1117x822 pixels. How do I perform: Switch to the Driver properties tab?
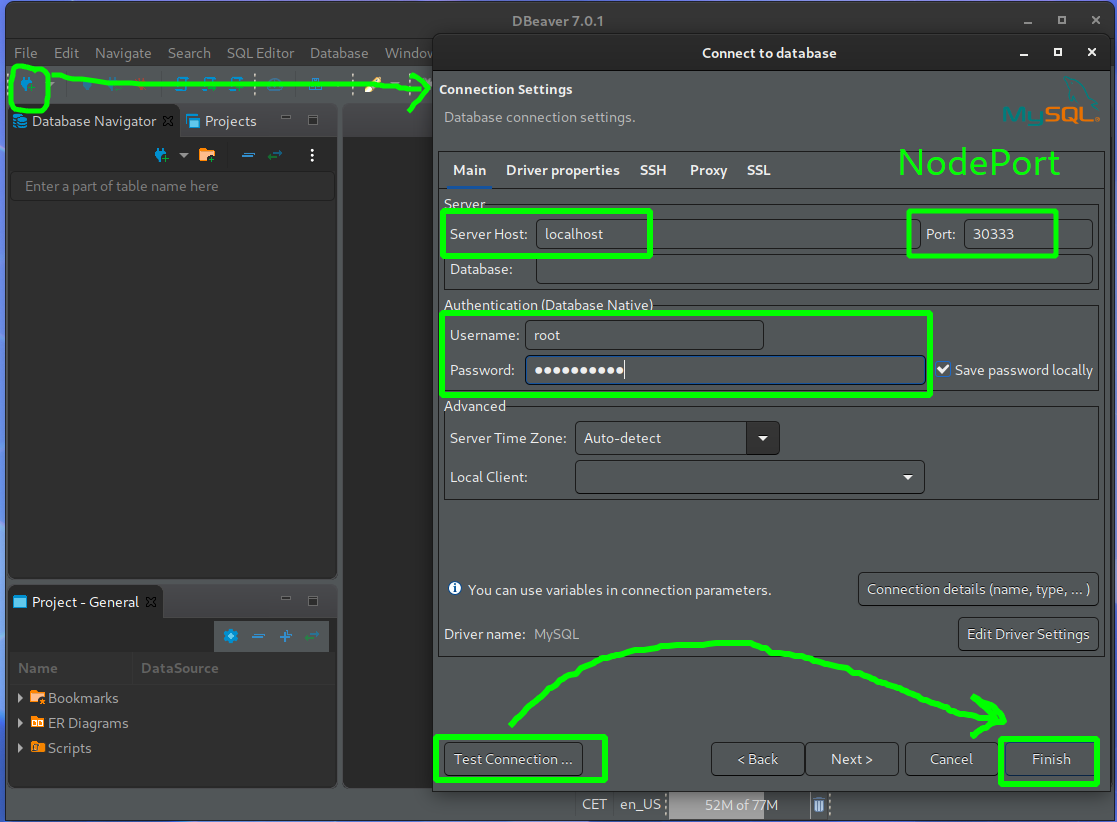pyautogui.click(x=563, y=170)
